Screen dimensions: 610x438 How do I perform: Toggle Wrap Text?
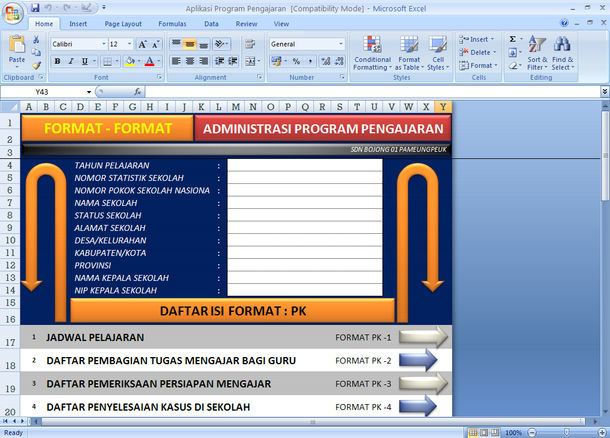pos(250,44)
